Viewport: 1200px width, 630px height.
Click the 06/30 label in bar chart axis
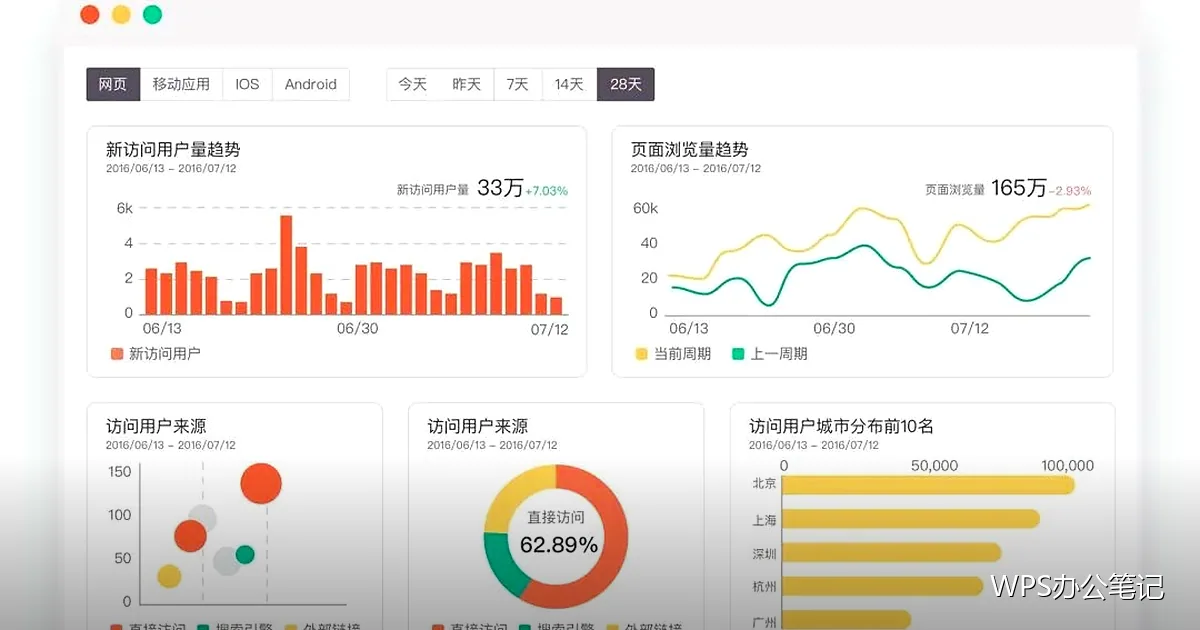pyautogui.click(x=357, y=328)
